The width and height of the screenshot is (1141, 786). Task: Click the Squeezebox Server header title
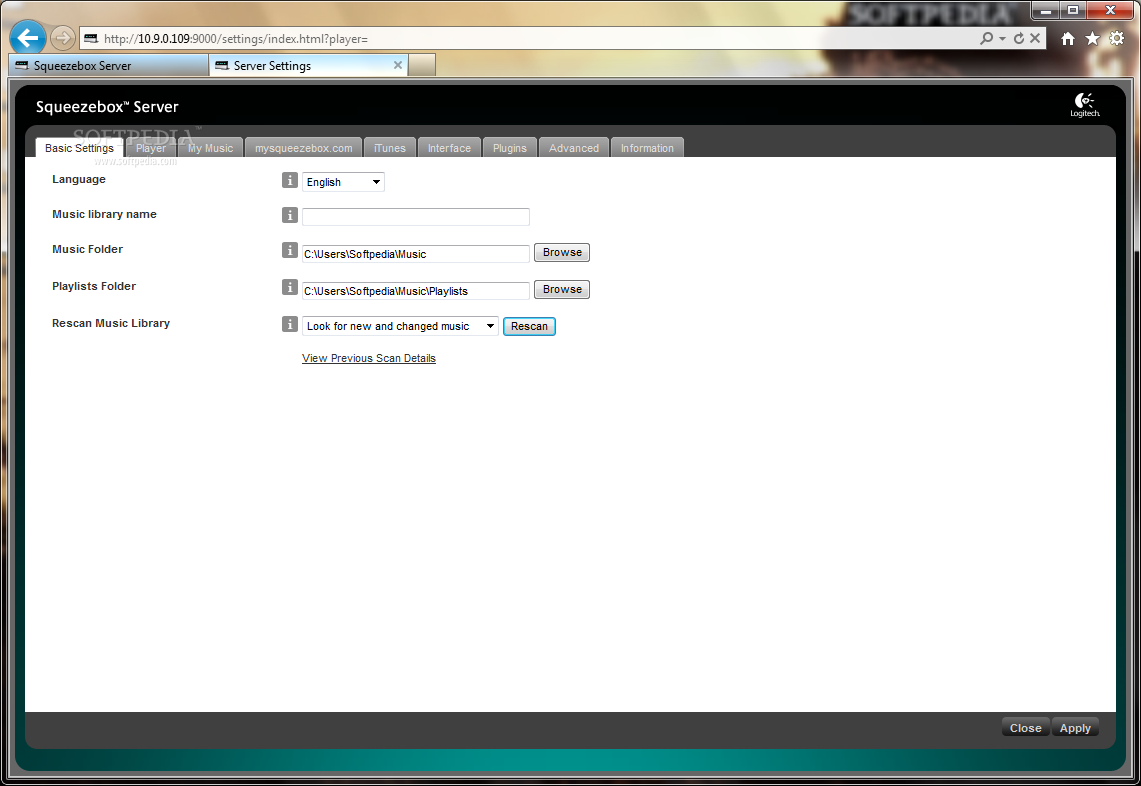tap(107, 107)
